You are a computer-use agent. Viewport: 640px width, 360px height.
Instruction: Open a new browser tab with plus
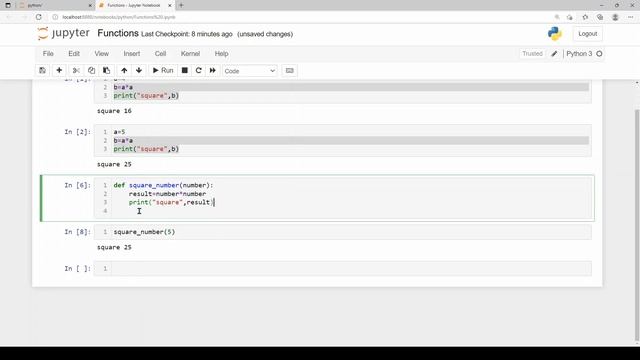(181, 5)
